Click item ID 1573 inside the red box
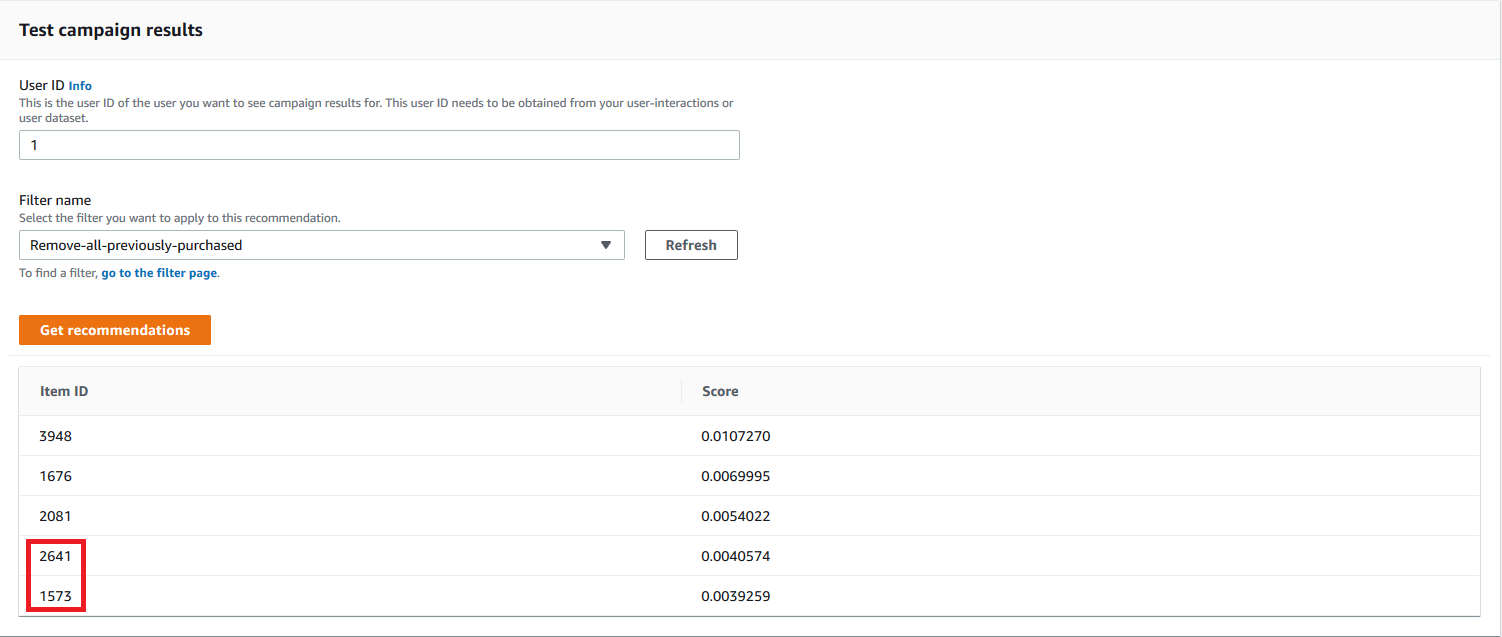Screen dimensions: 1502x637 [55, 595]
